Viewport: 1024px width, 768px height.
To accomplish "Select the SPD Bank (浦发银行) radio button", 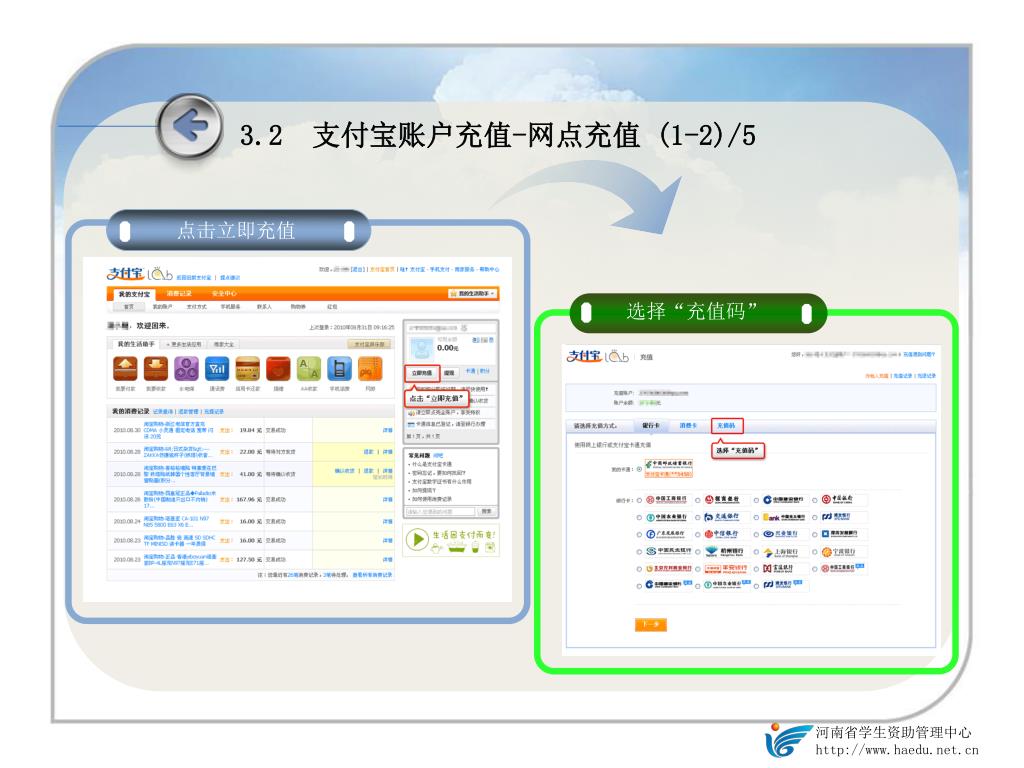I will coord(815,518).
